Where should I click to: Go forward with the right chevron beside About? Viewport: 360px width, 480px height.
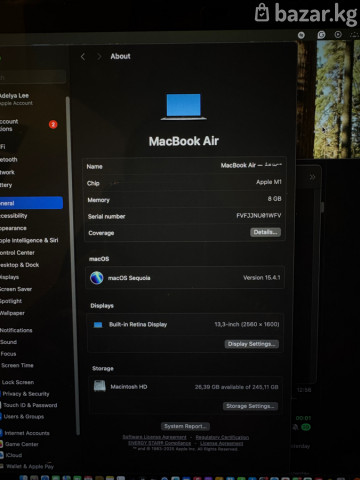pyautogui.click(x=99, y=57)
